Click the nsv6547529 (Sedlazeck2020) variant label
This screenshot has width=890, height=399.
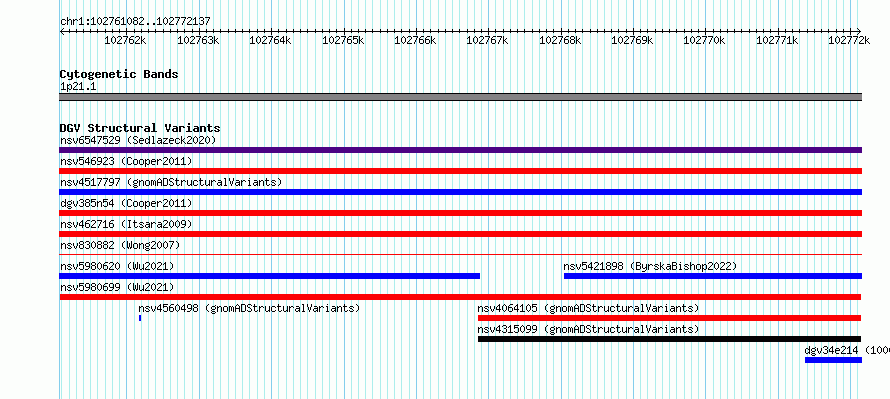138,140
